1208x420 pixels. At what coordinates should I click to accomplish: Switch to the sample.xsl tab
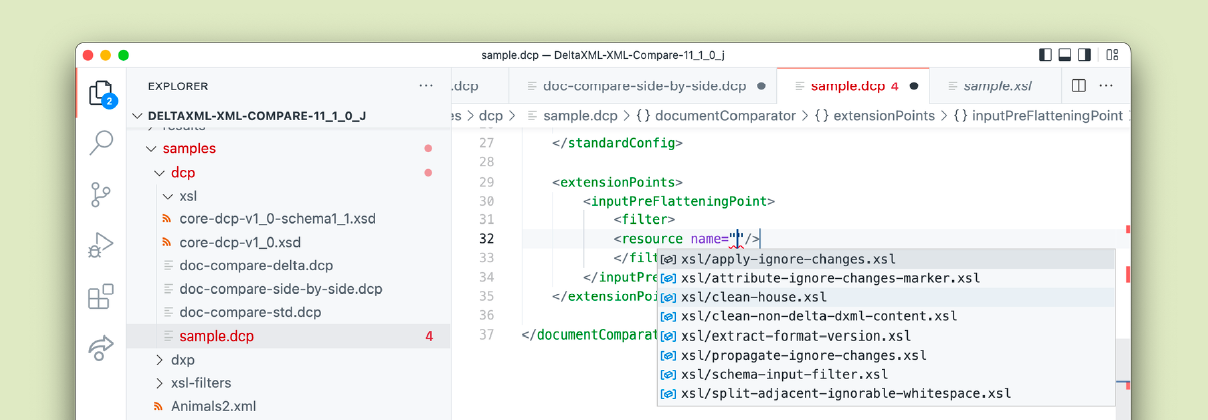(x=997, y=86)
